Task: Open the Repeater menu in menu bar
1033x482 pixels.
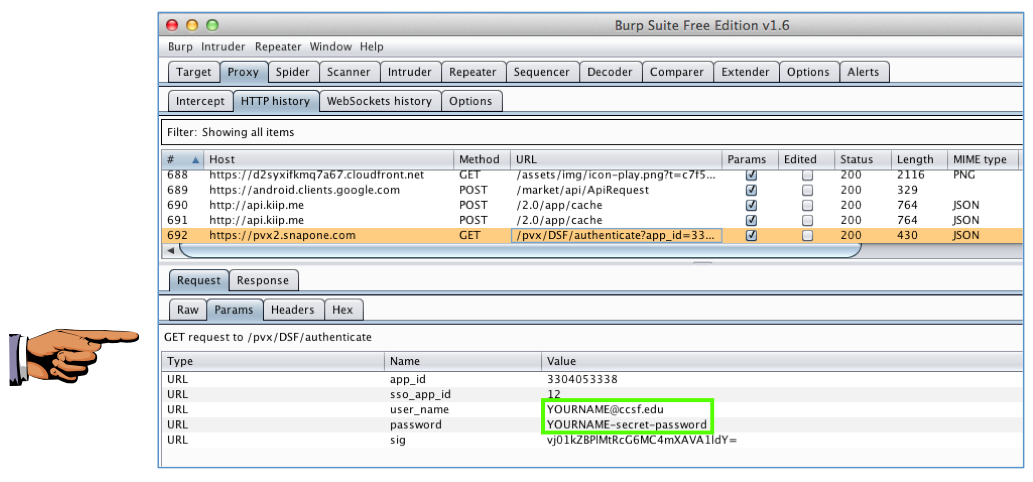Action: coord(278,47)
